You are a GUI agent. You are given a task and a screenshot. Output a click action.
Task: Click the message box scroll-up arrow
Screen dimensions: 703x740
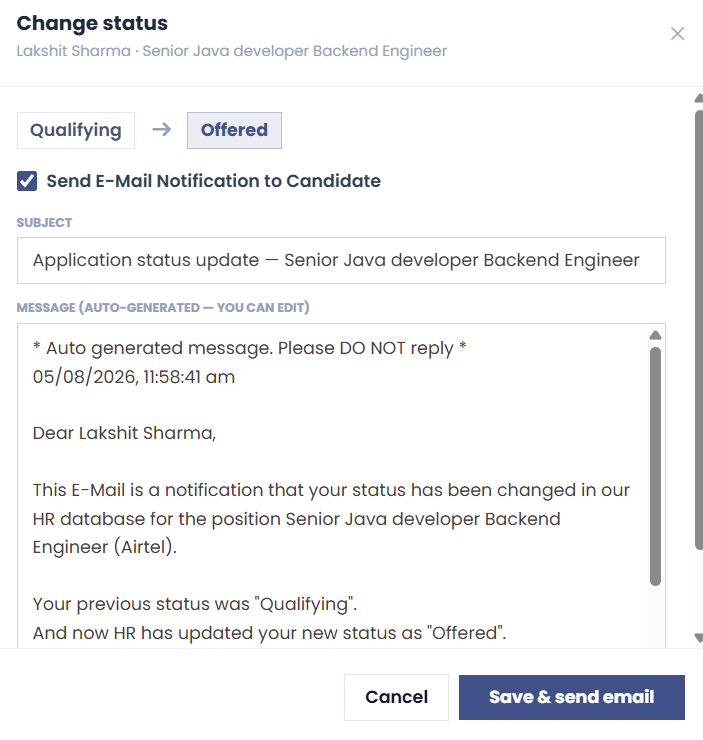(x=655, y=336)
